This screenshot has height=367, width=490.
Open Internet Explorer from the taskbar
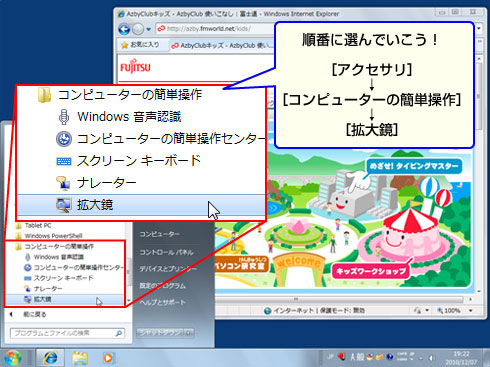click(50, 358)
